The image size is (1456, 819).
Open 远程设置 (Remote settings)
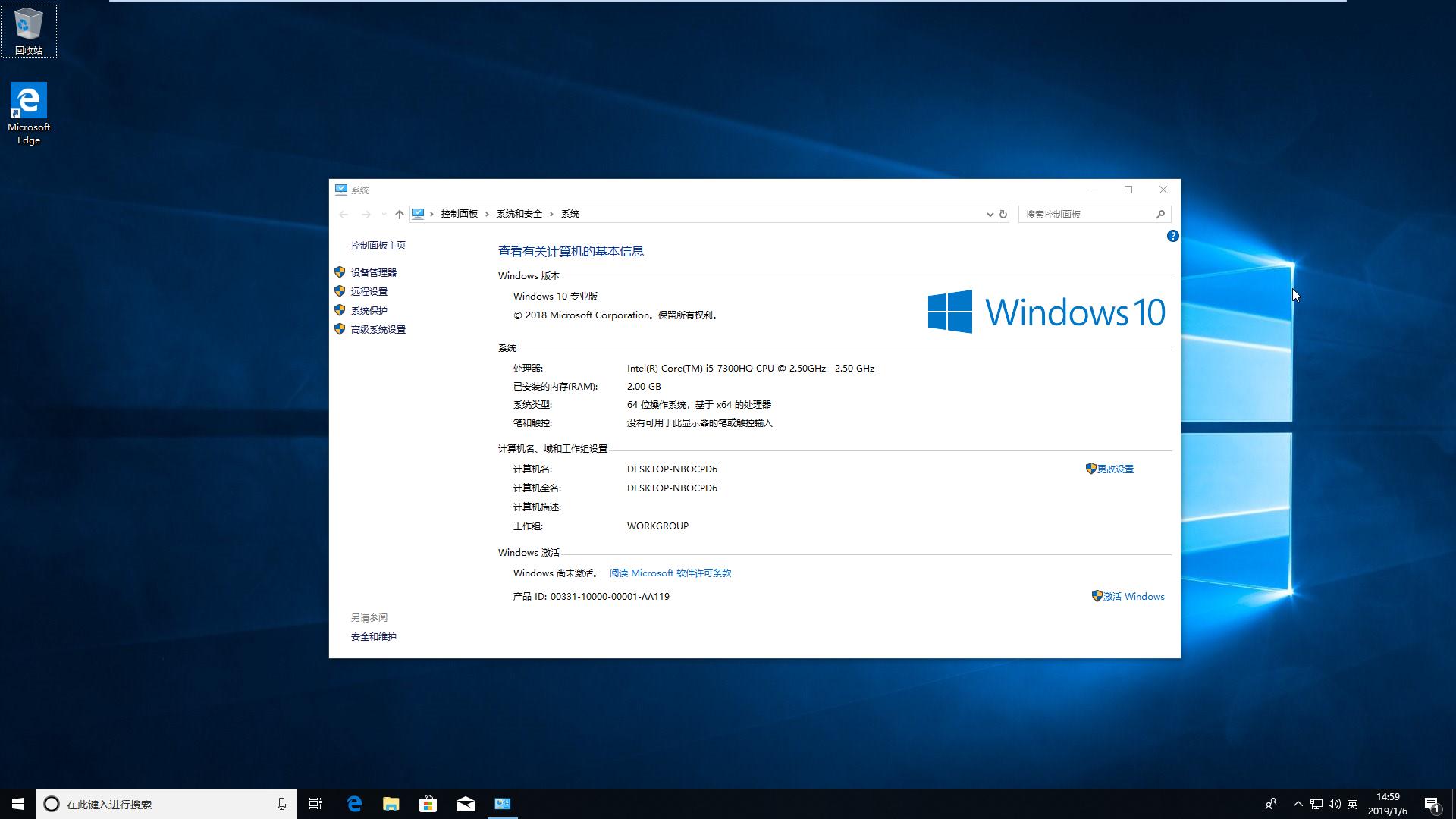click(x=369, y=290)
